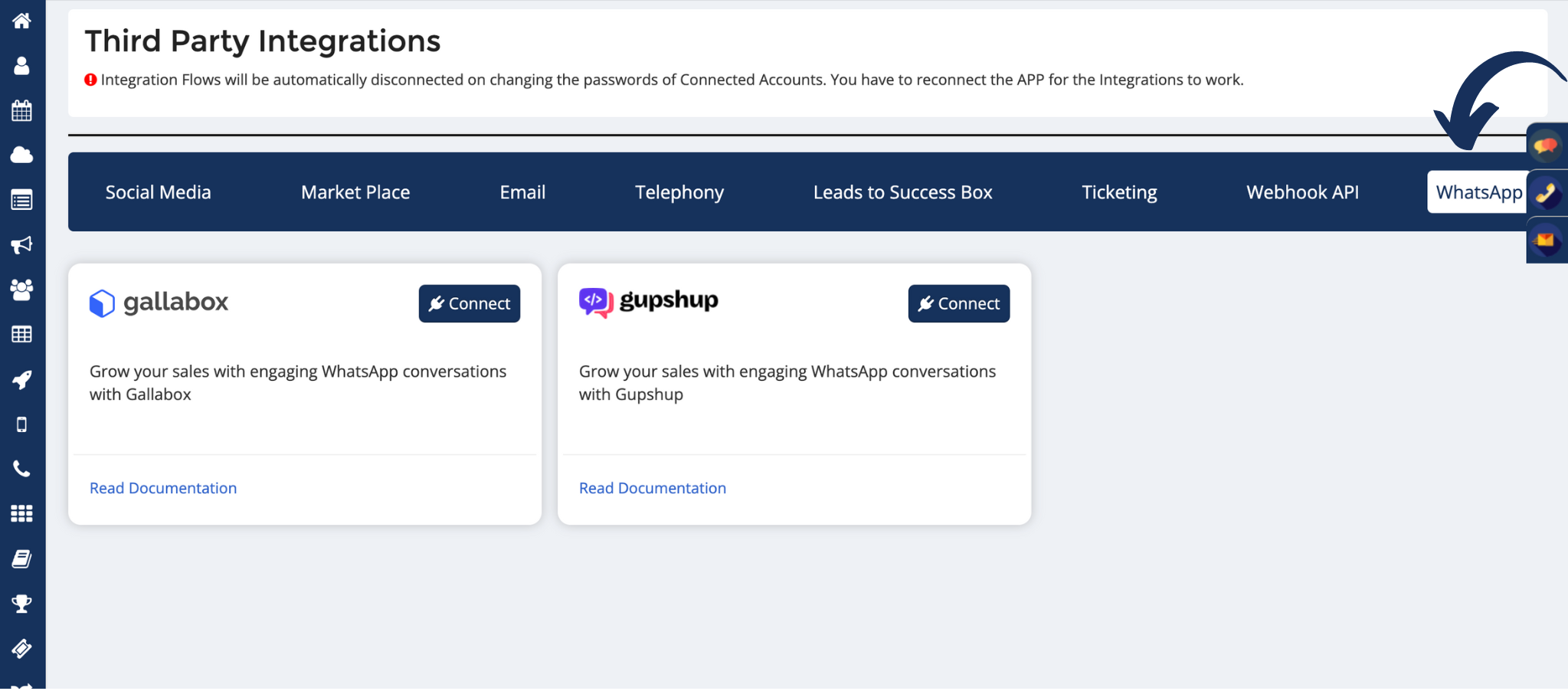This screenshot has height=691, width=1568.
Task: Click the user profile sidebar icon
Action: pos(21,66)
